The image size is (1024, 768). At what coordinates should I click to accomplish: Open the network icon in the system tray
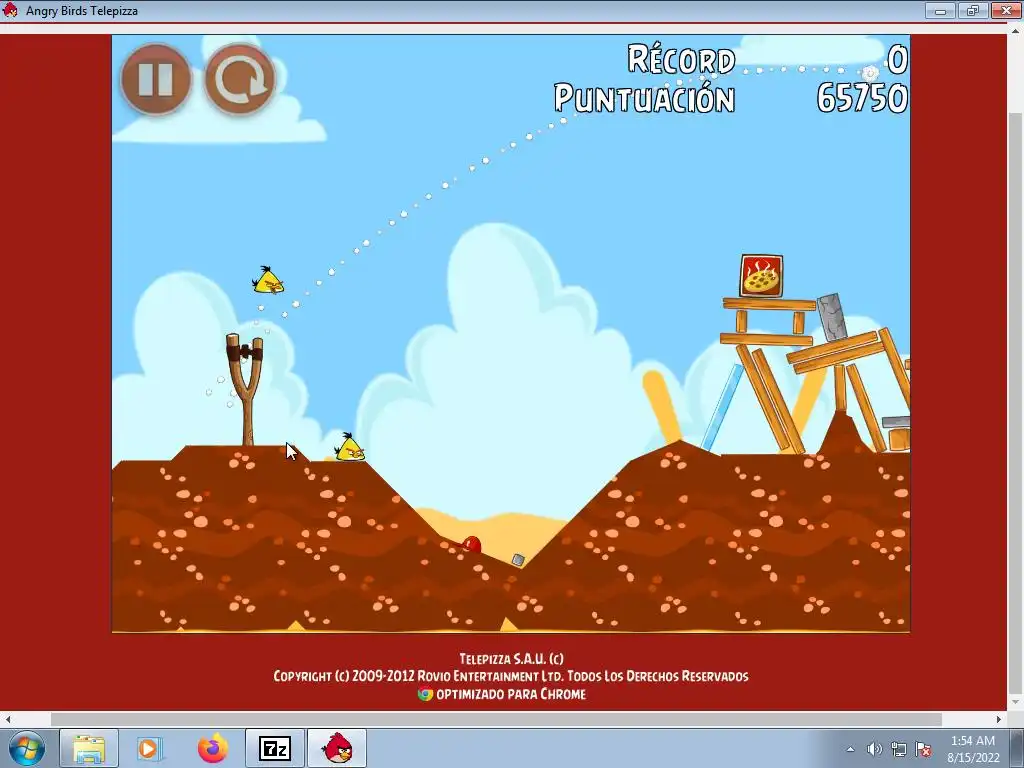pos(899,749)
